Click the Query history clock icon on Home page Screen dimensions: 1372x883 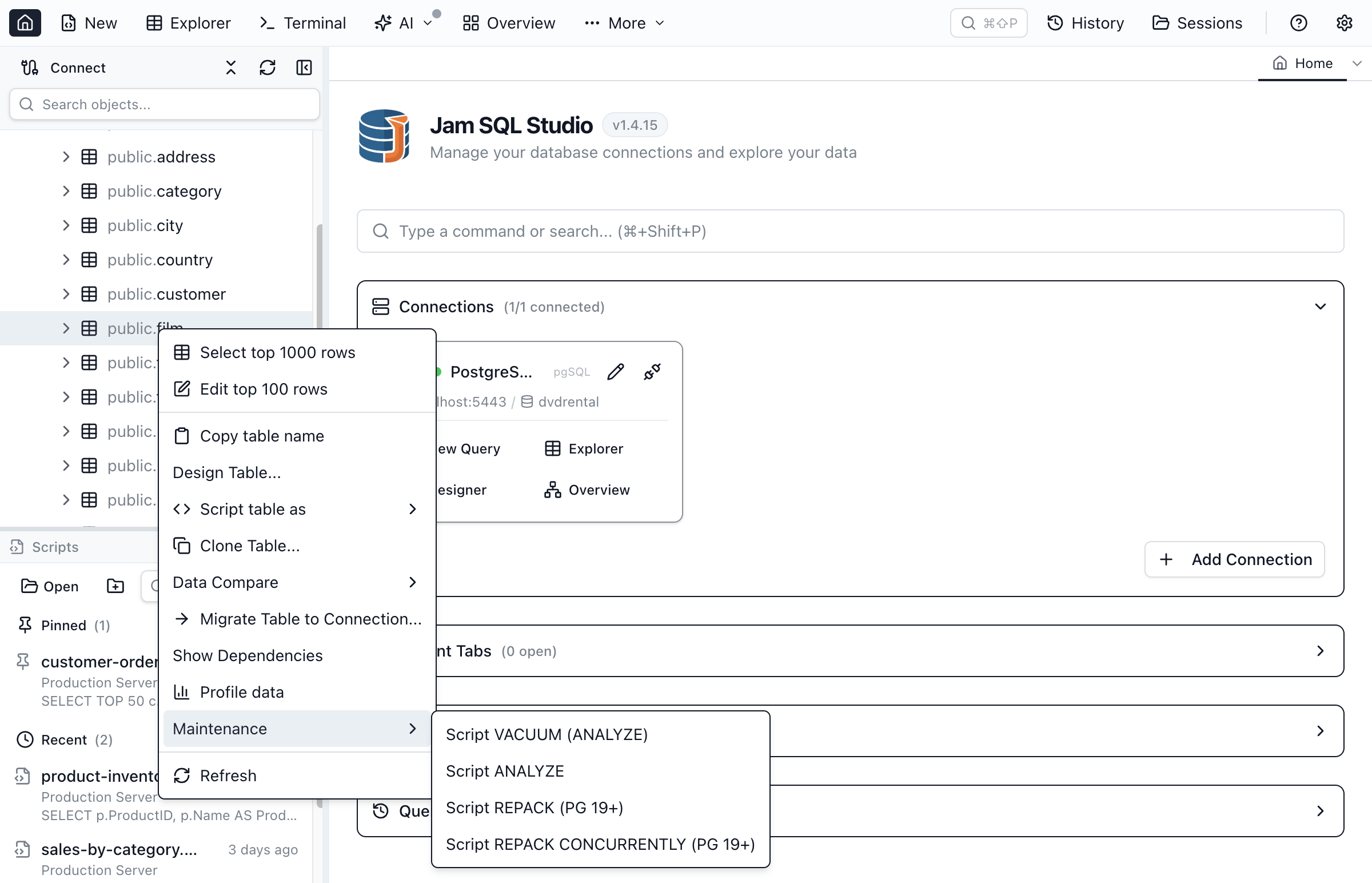pyautogui.click(x=381, y=812)
